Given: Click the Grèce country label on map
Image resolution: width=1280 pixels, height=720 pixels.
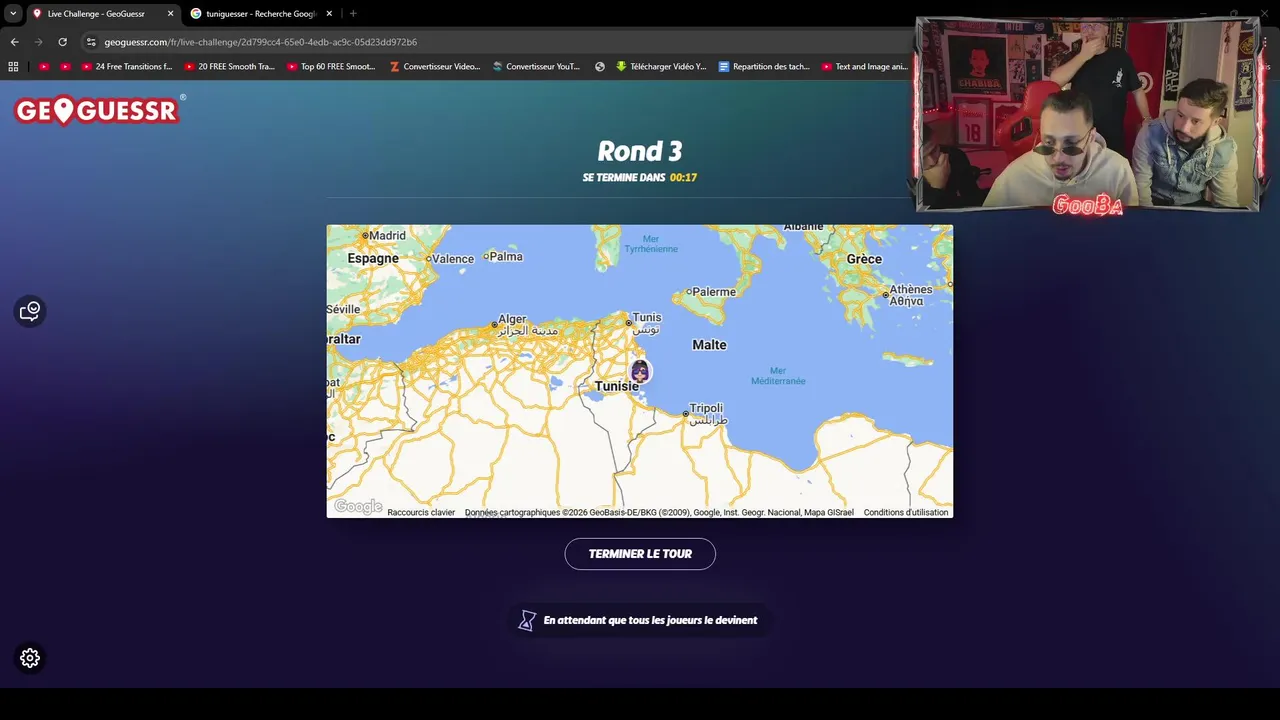Looking at the screenshot, I should [864, 259].
